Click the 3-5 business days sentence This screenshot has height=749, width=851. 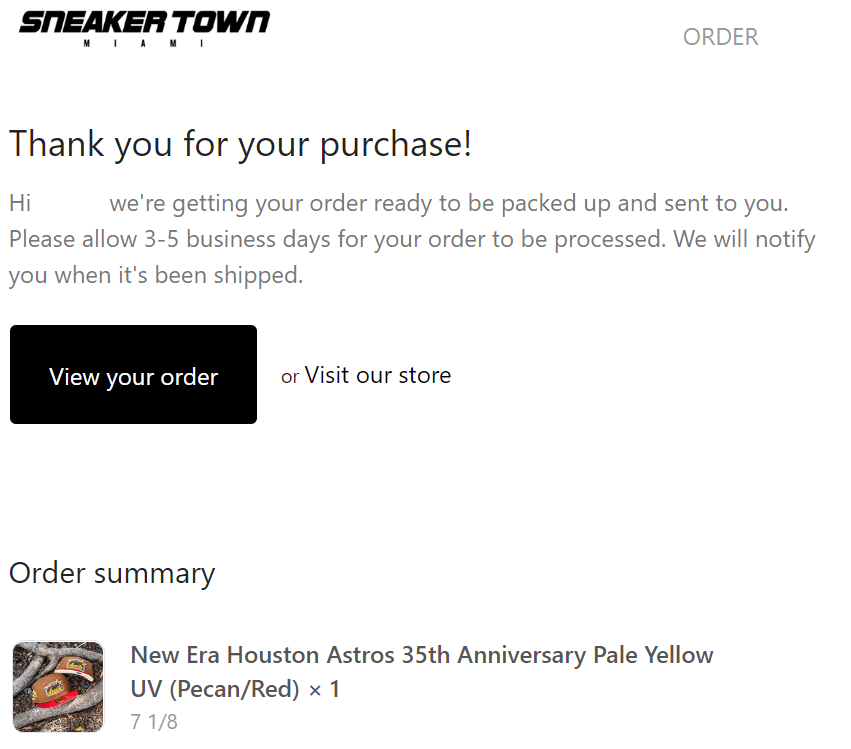(x=412, y=239)
